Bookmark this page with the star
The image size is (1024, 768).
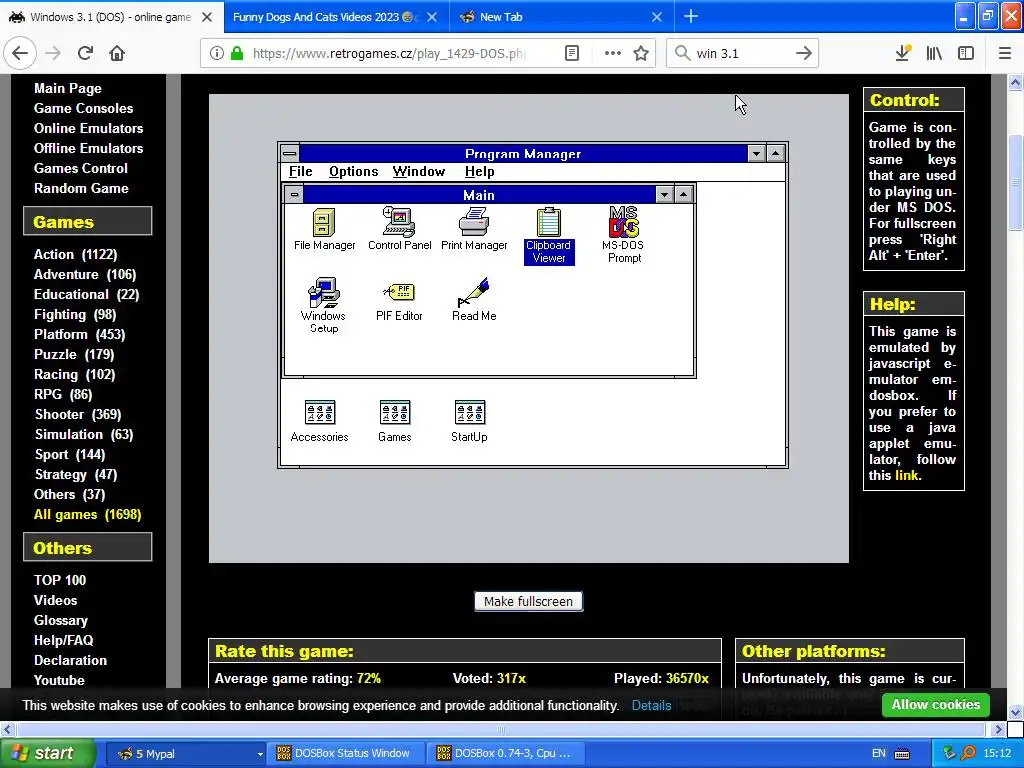pos(641,54)
